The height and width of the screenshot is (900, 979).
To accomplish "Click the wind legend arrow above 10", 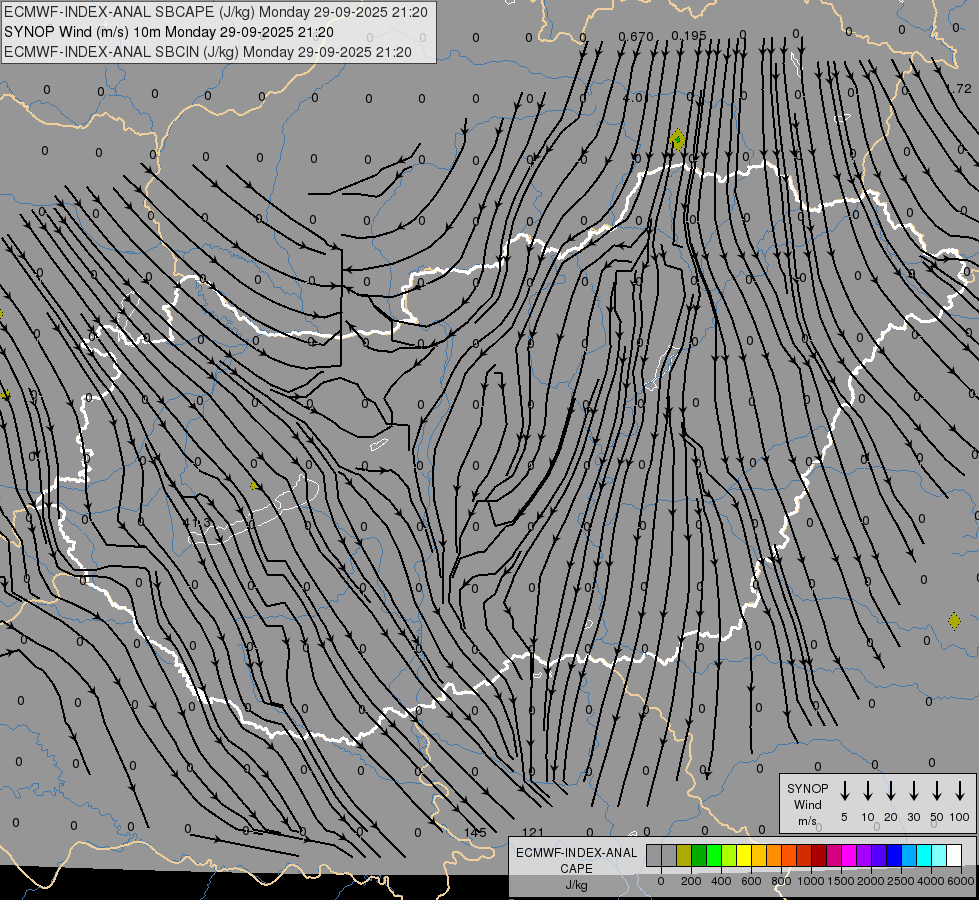I will click(867, 791).
